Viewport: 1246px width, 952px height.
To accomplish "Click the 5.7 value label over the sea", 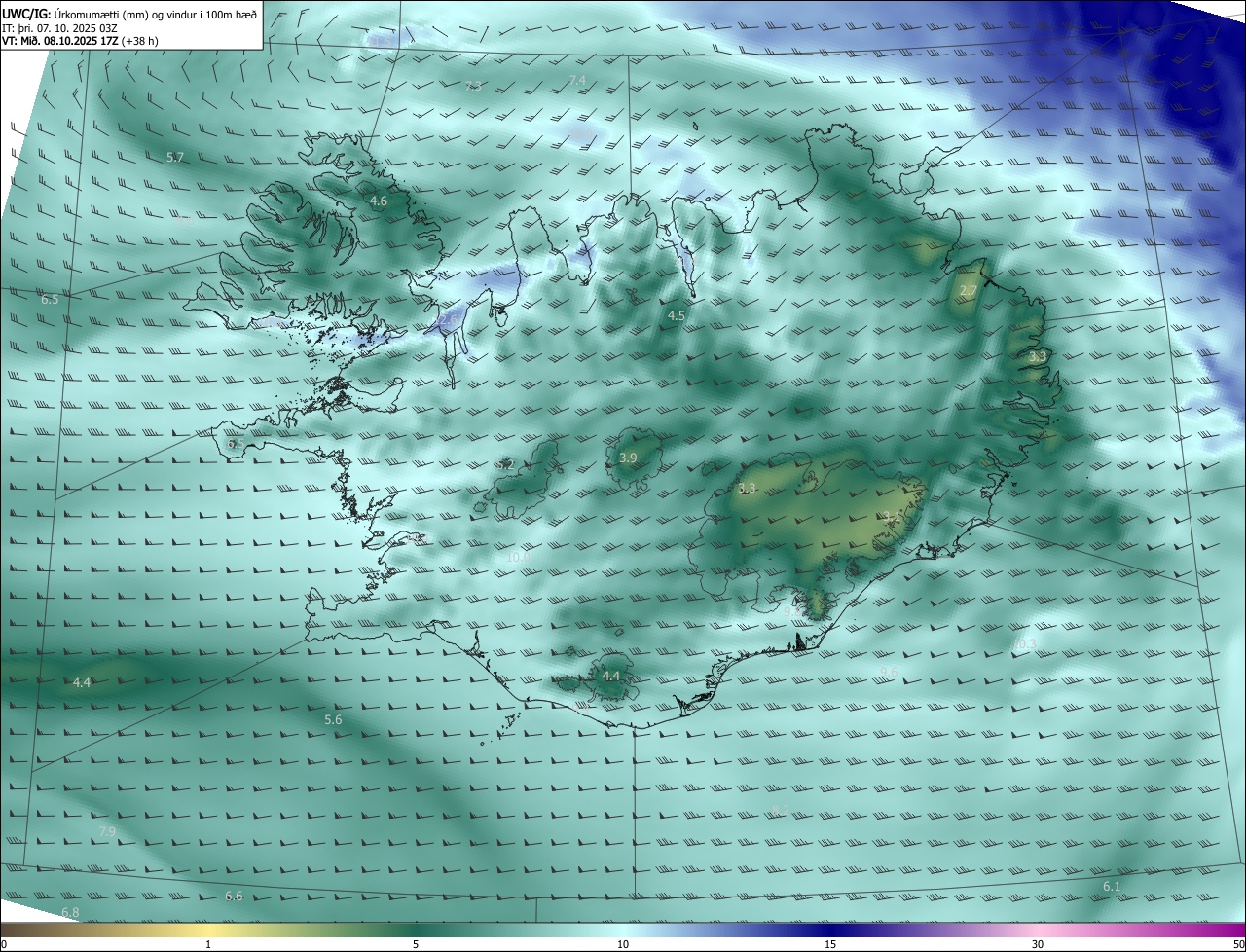I will 175,157.
